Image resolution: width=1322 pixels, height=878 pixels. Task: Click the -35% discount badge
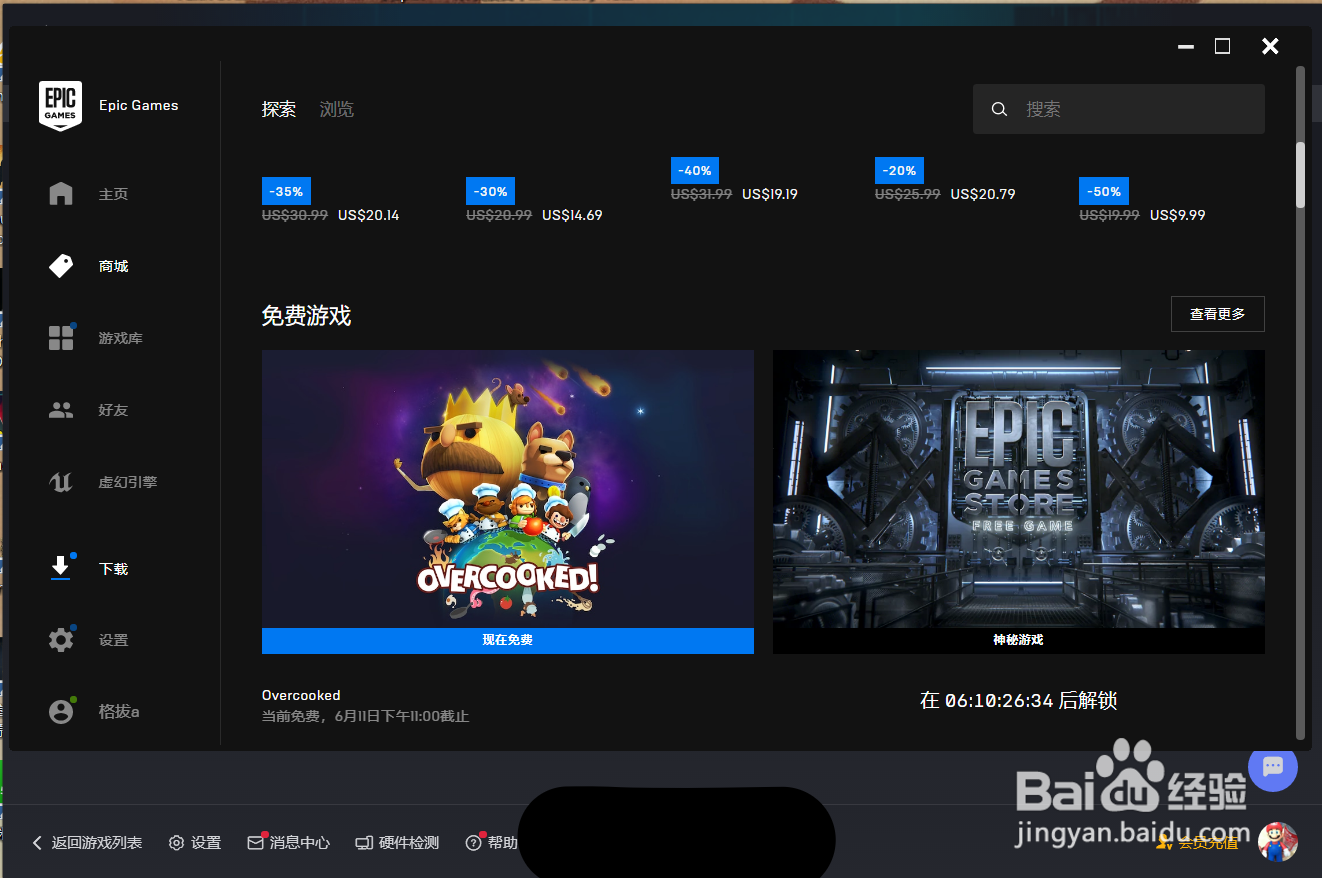pyautogui.click(x=286, y=191)
